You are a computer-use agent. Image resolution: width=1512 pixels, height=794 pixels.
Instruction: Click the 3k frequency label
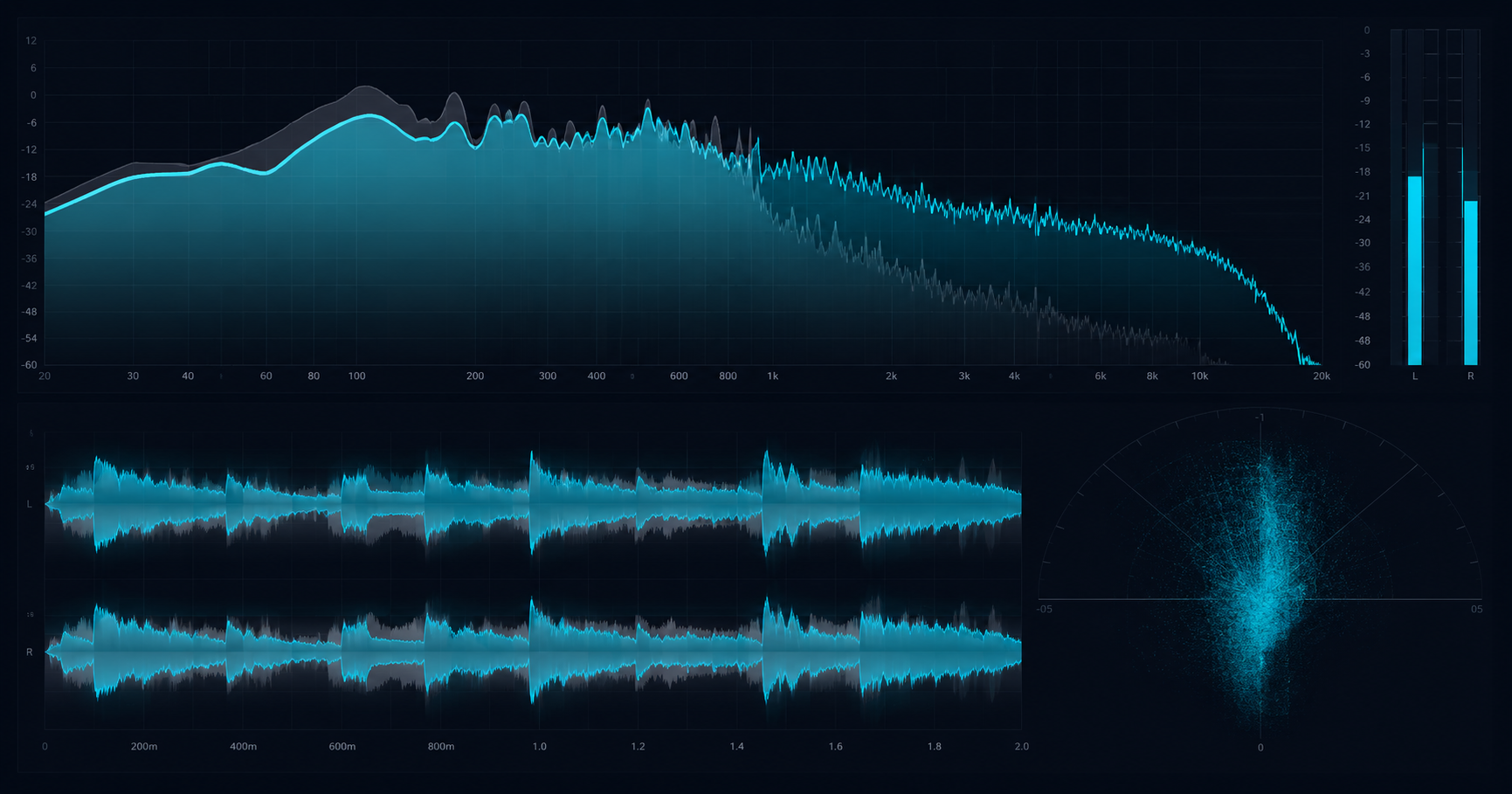click(964, 376)
